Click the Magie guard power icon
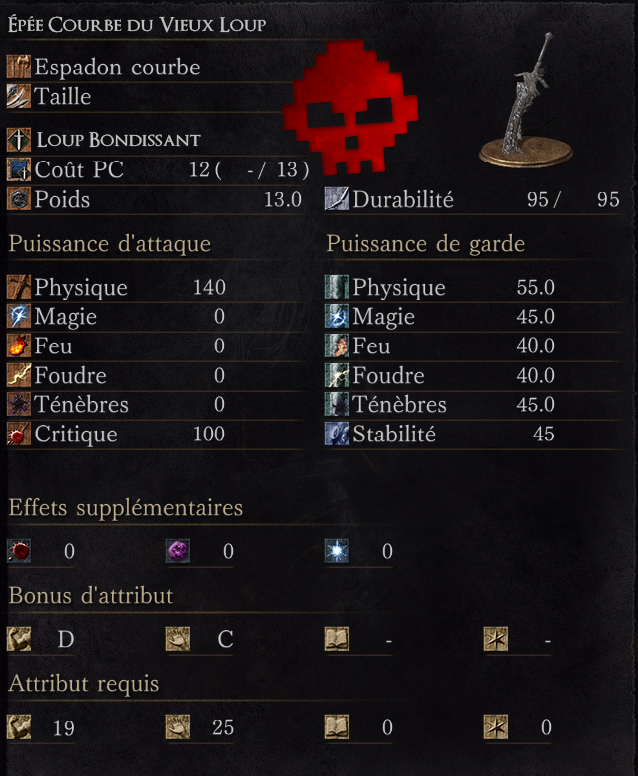The height and width of the screenshot is (776, 638). (337, 316)
